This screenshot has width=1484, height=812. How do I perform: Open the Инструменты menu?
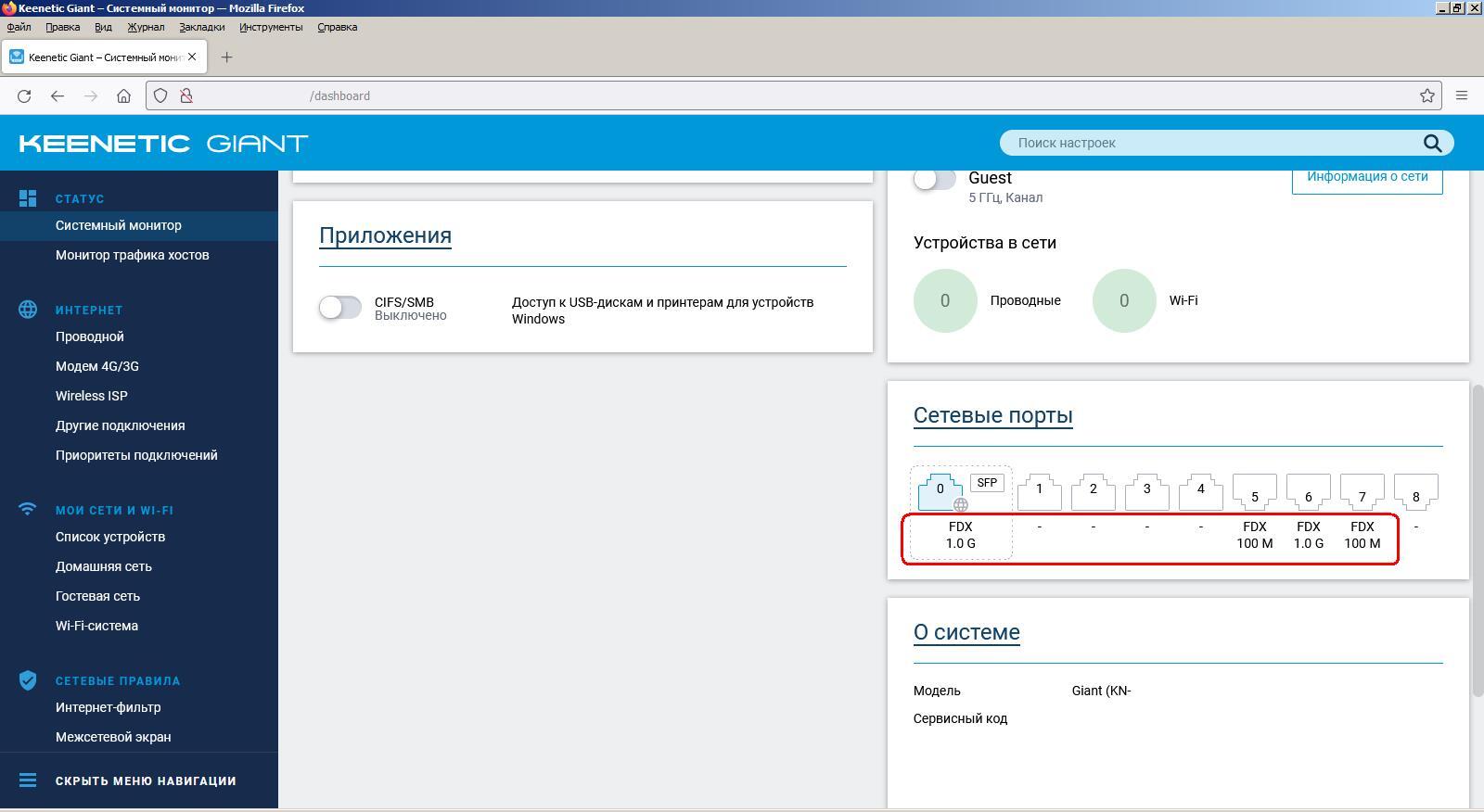[x=270, y=27]
